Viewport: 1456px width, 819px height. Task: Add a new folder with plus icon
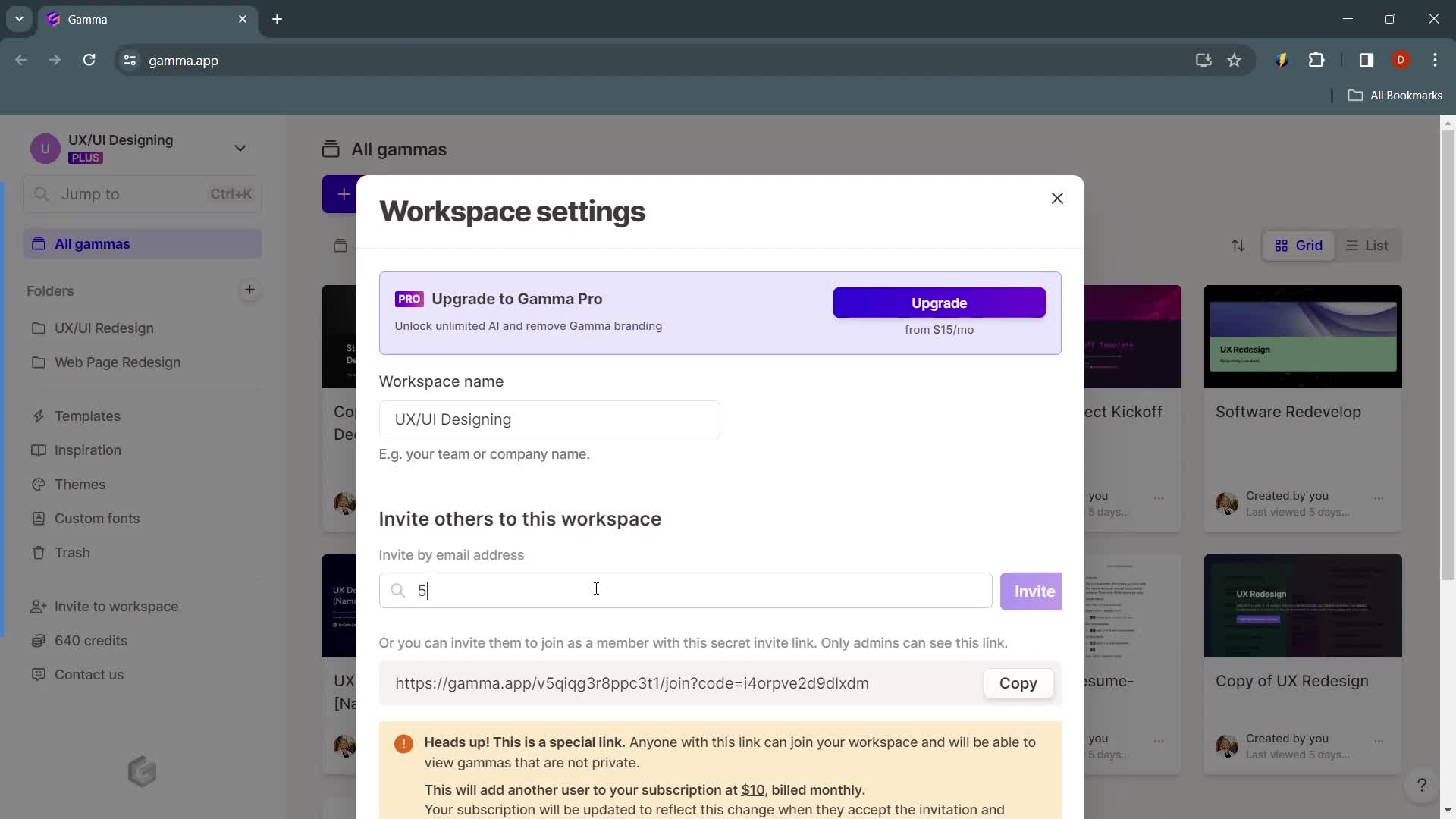(x=249, y=290)
